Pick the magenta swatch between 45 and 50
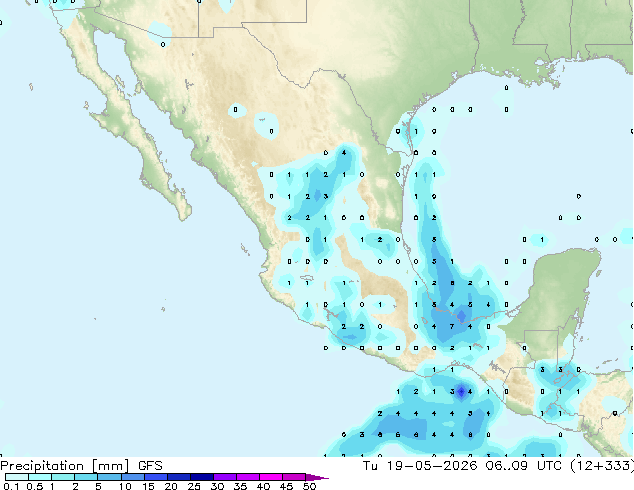The image size is (634, 490). click(x=294, y=477)
